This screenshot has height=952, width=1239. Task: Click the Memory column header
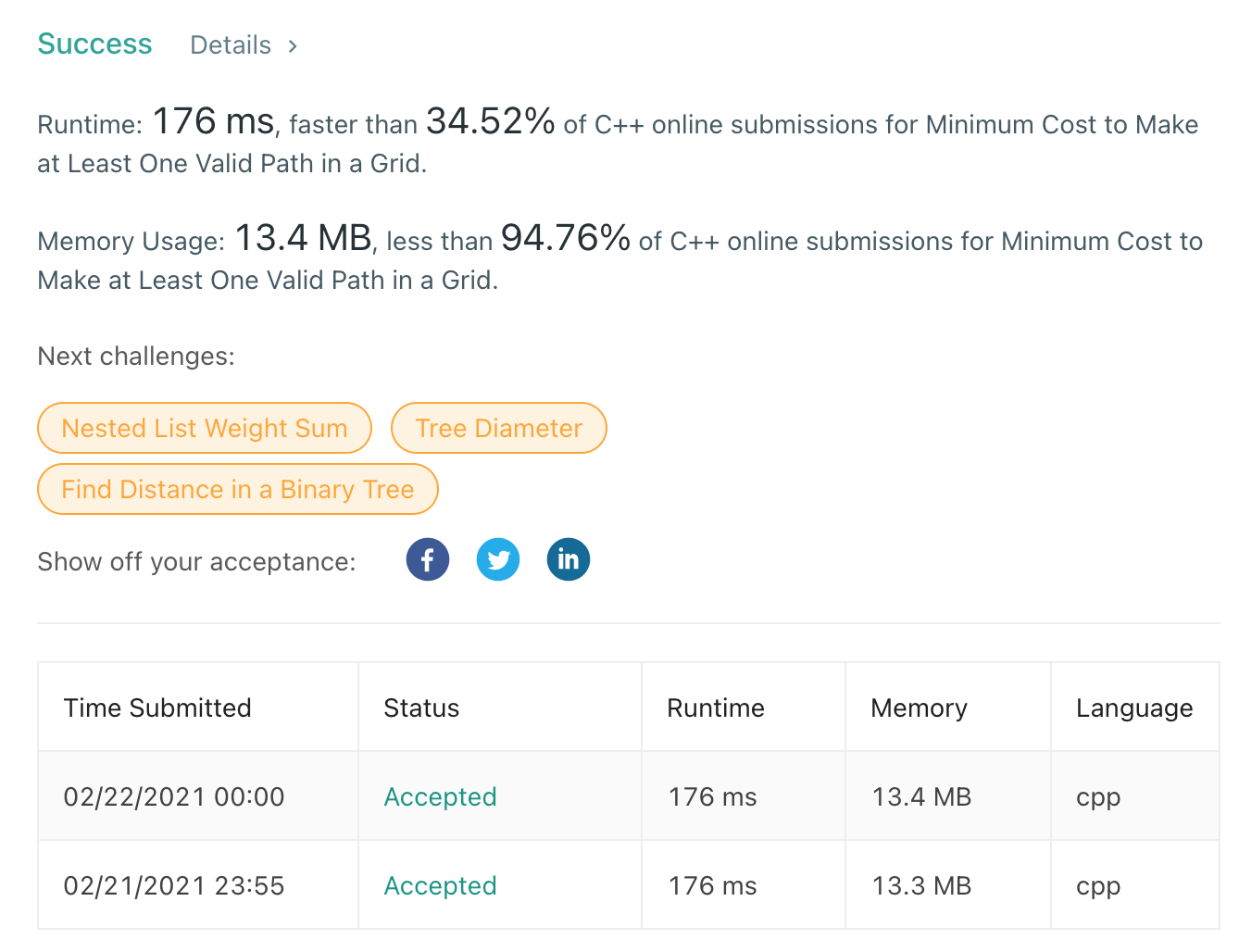pos(919,708)
